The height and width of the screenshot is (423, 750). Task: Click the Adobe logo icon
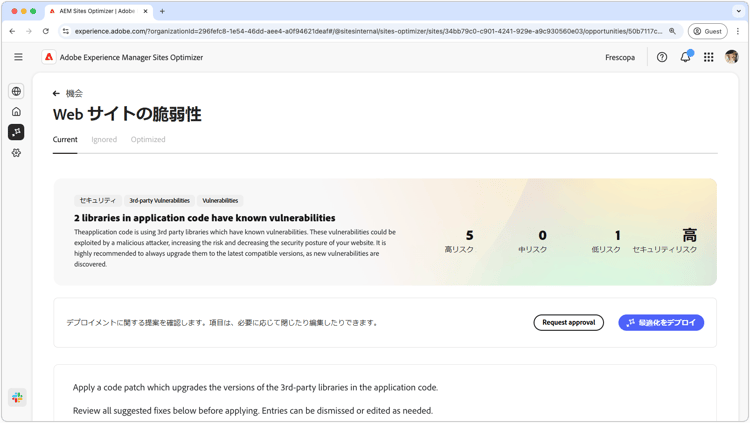49,57
